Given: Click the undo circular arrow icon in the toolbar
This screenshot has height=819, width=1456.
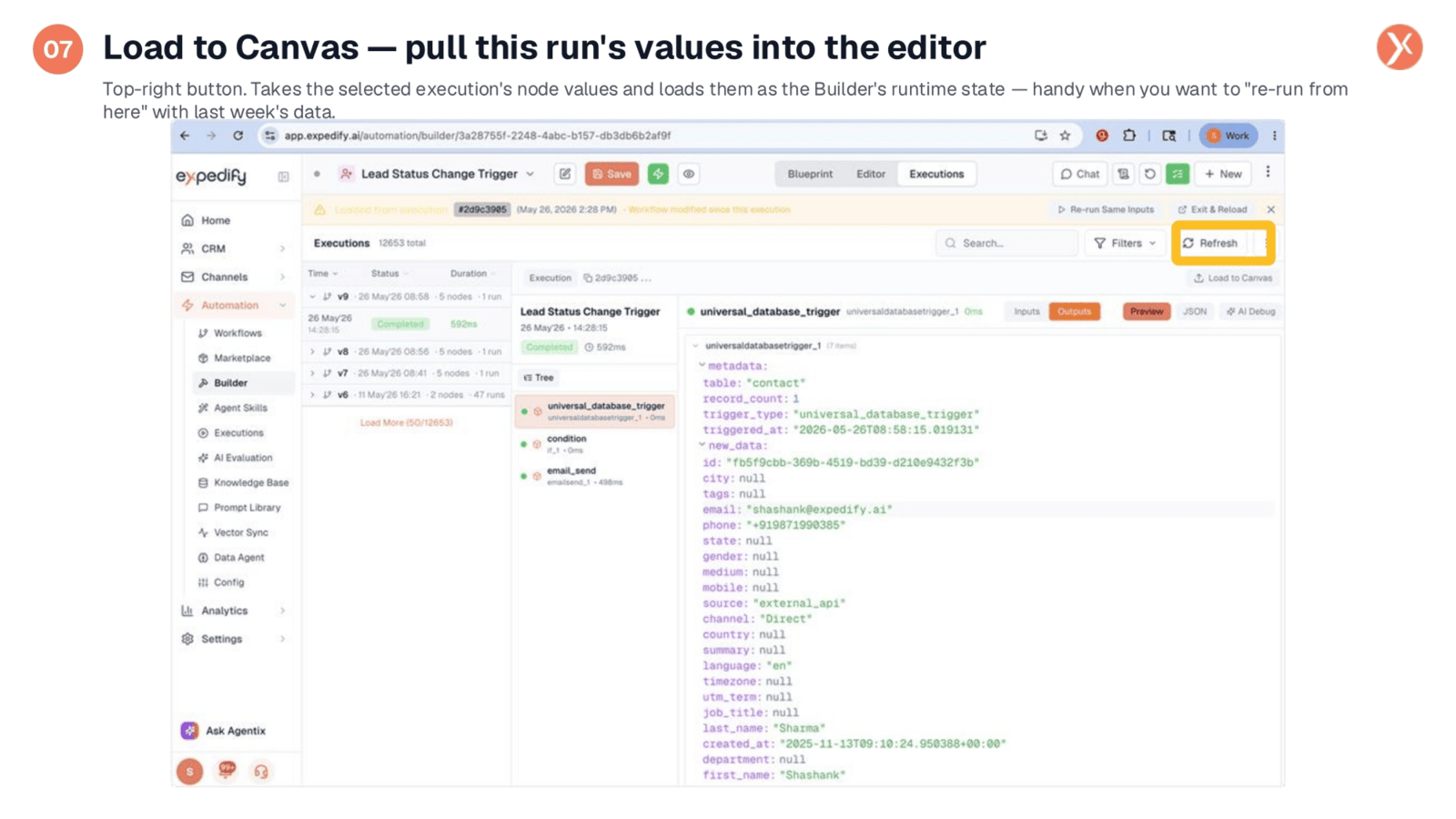Looking at the screenshot, I should (x=1150, y=174).
